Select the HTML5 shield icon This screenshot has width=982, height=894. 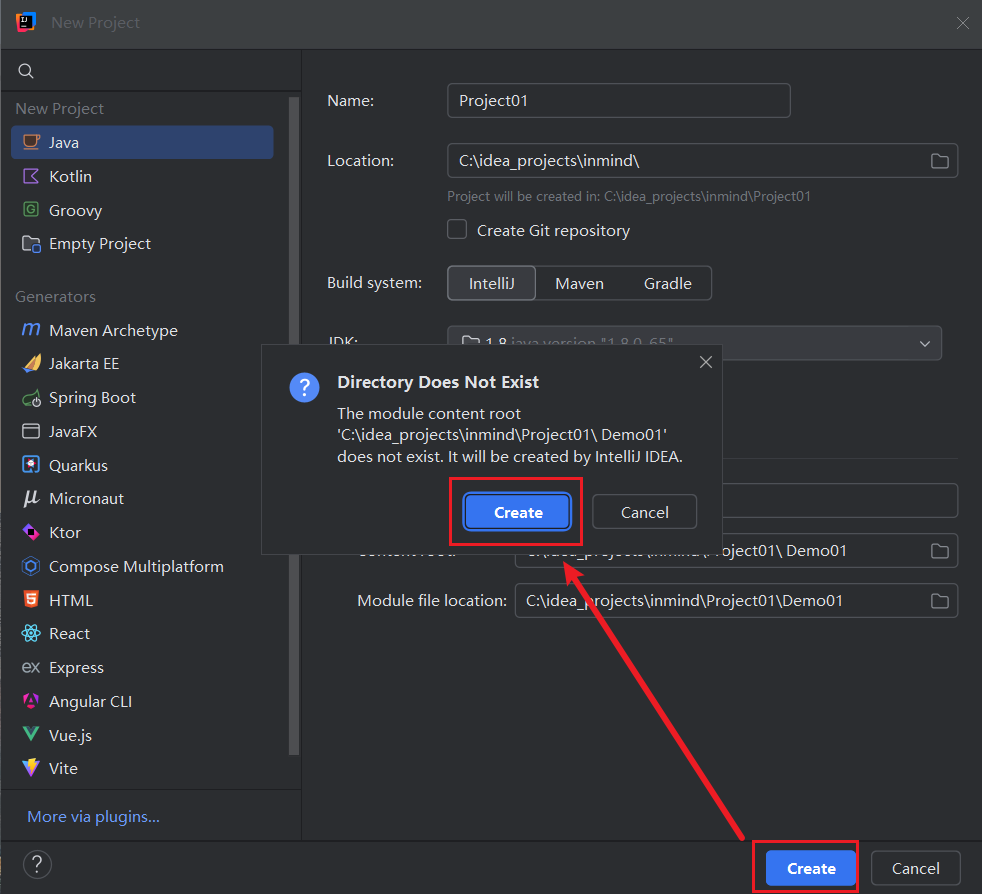[x=31, y=600]
